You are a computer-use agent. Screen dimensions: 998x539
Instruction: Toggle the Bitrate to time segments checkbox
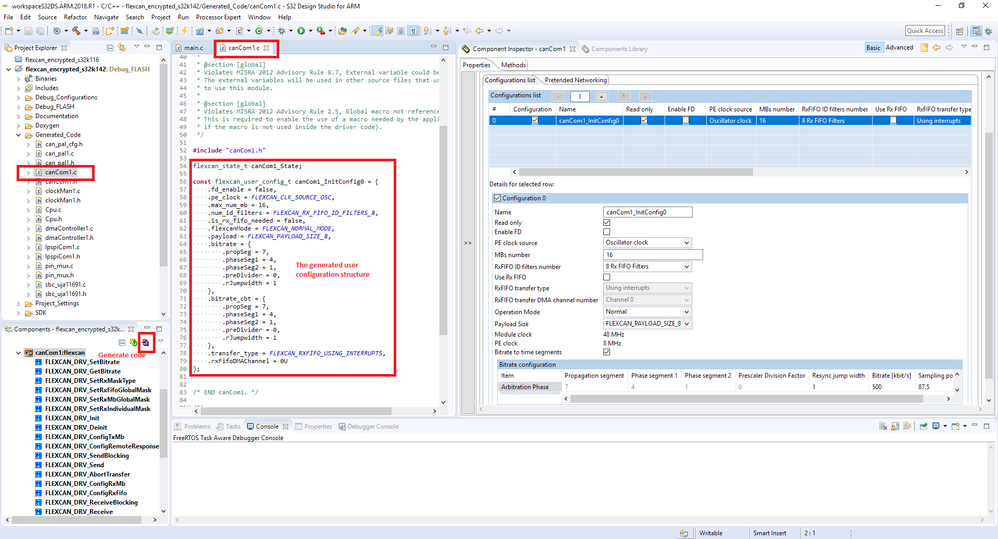607,352
